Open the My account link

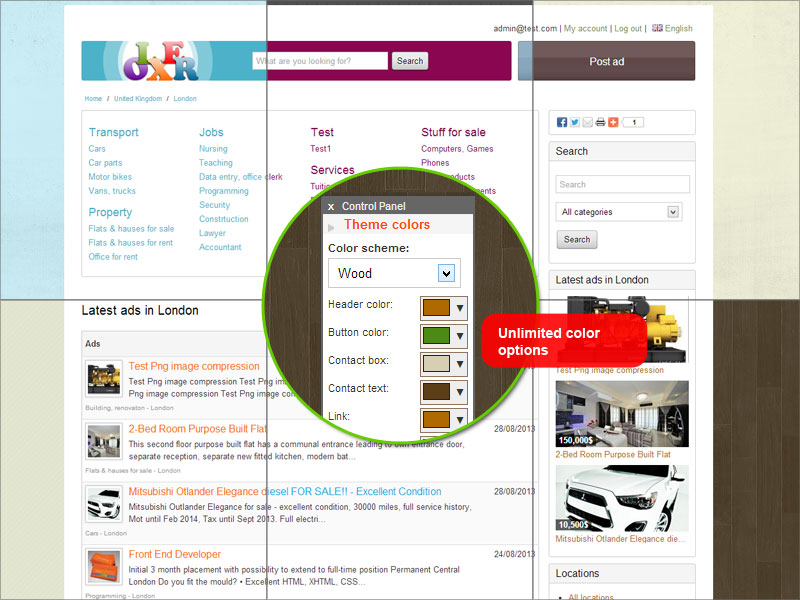click(586, 29)
